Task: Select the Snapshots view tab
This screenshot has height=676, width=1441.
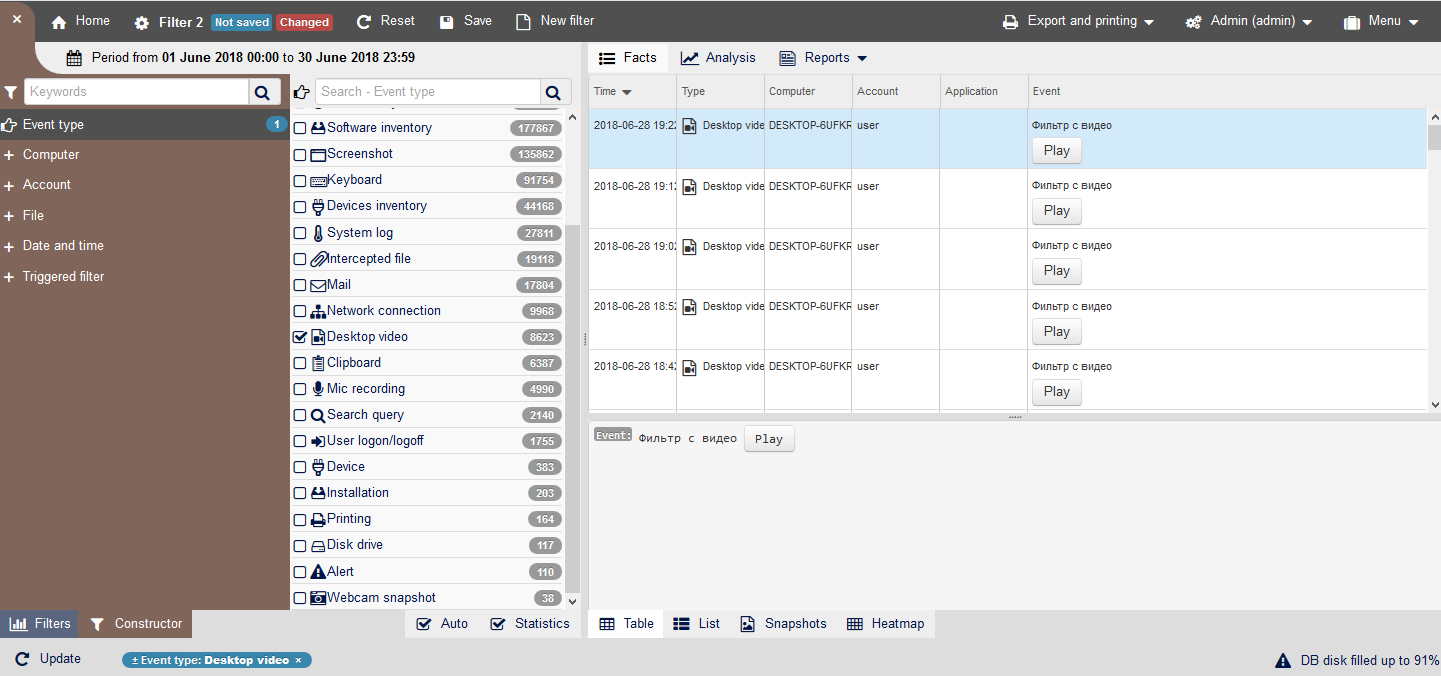Action: tap(783, 624)
